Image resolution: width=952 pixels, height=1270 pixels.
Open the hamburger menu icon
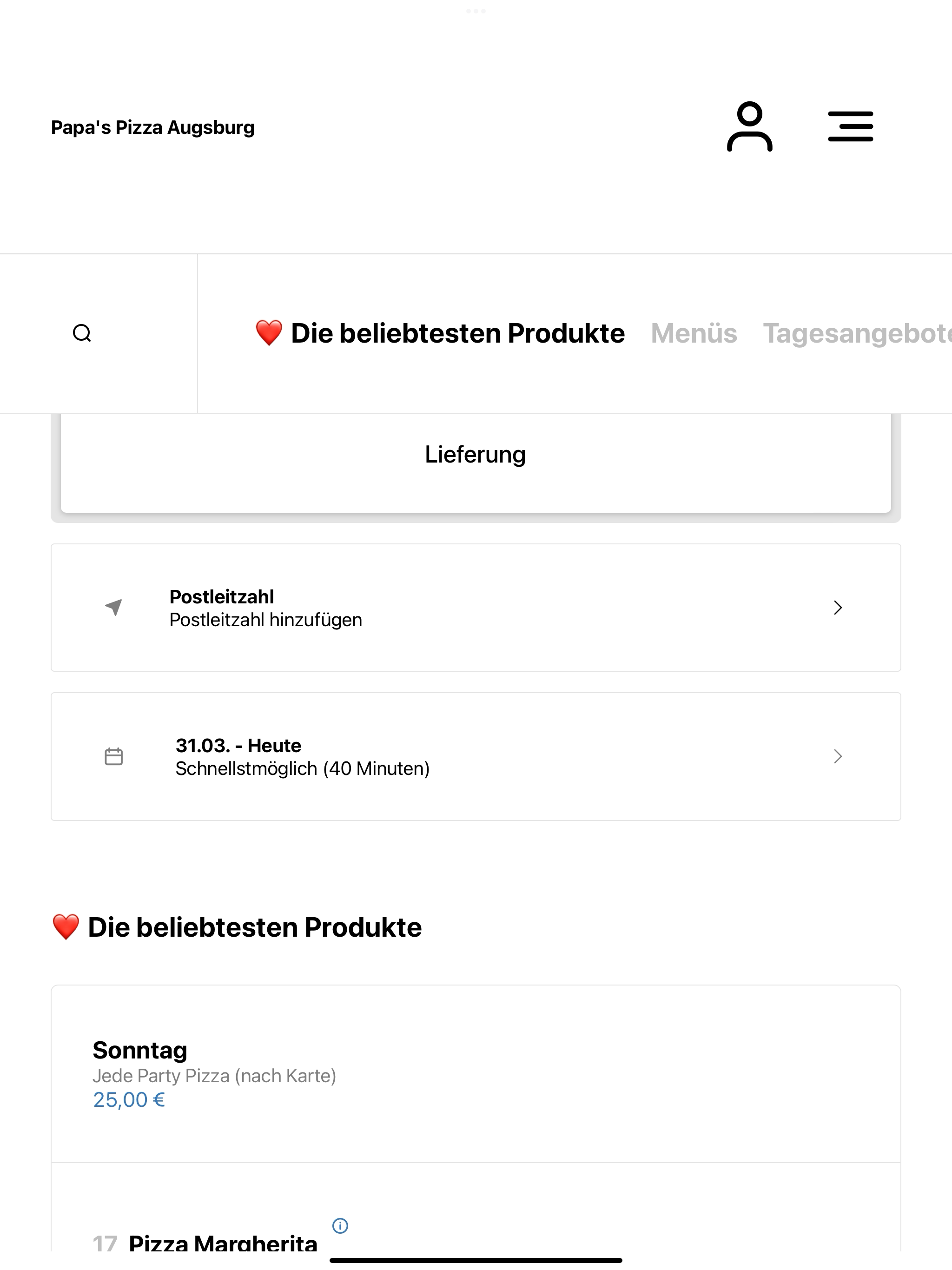pos(850,126)
